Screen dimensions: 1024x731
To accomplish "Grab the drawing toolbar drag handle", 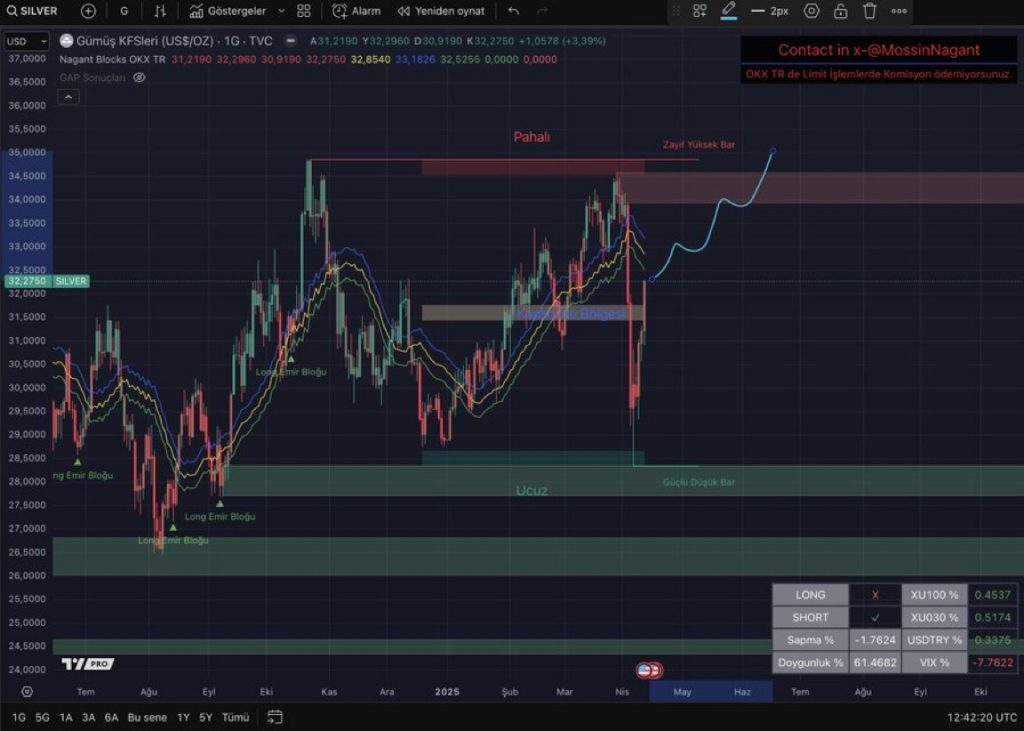I will [676, 11].
